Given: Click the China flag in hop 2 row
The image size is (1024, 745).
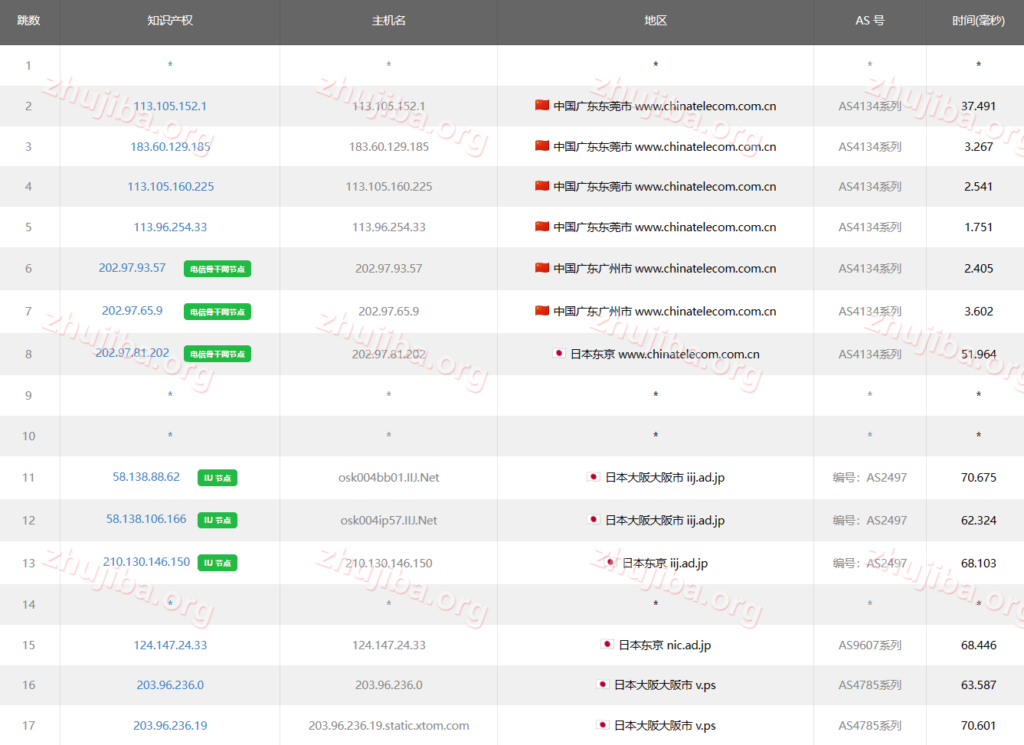Looking at the screenshot, I should [x=542, y=106].
